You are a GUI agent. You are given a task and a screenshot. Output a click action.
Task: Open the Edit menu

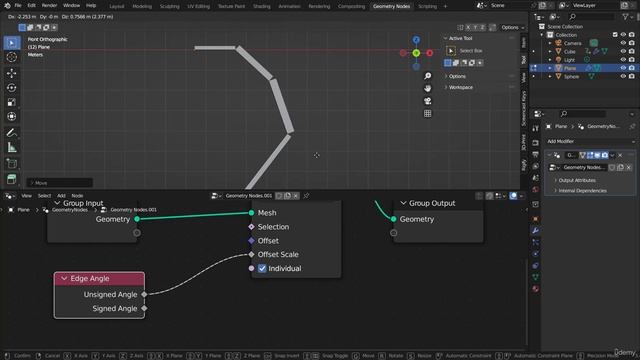click(x=31, y=6)
